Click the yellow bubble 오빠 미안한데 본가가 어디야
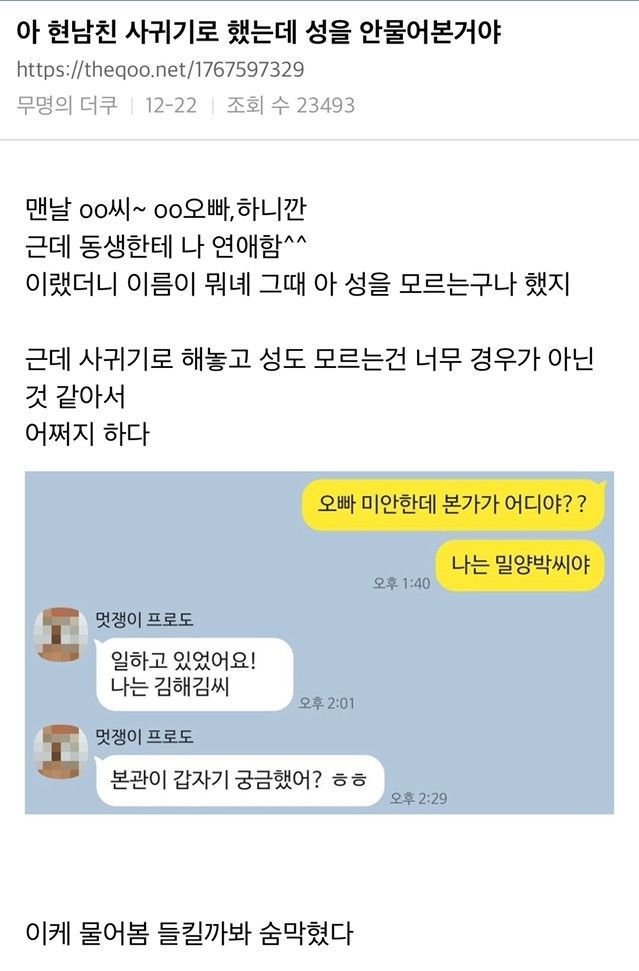 point(453,505)
